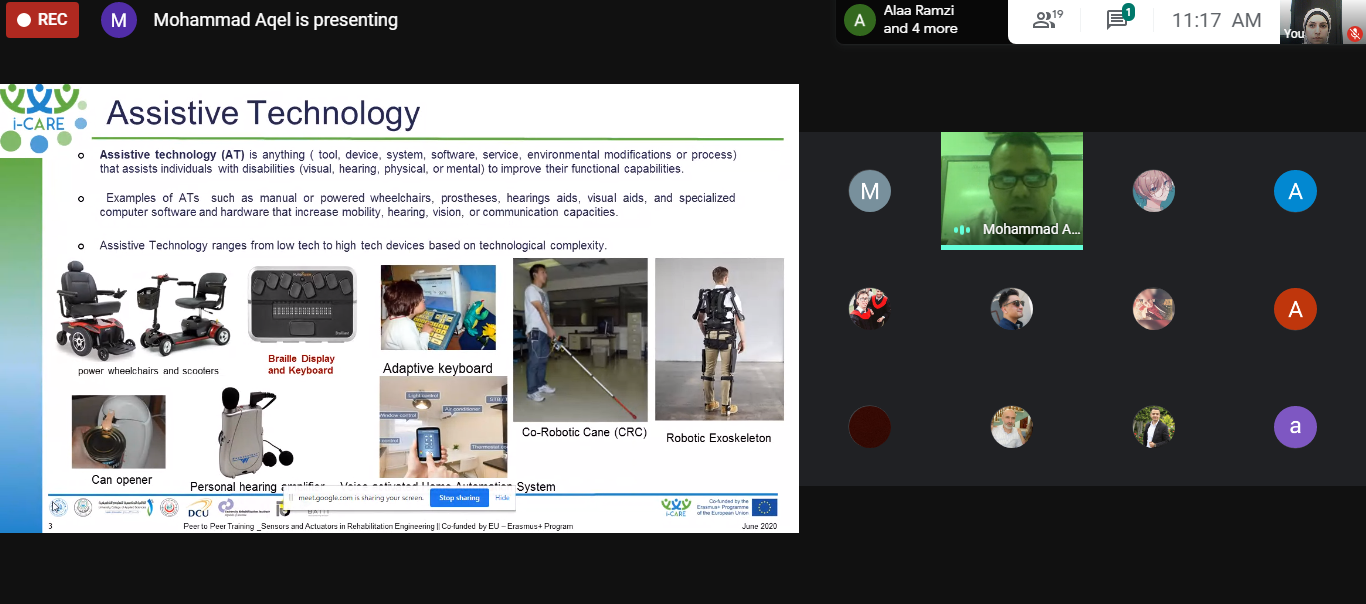Select the dark maroon participant avatar
This screenshot has height=604, width=1366.
[869, 427]
